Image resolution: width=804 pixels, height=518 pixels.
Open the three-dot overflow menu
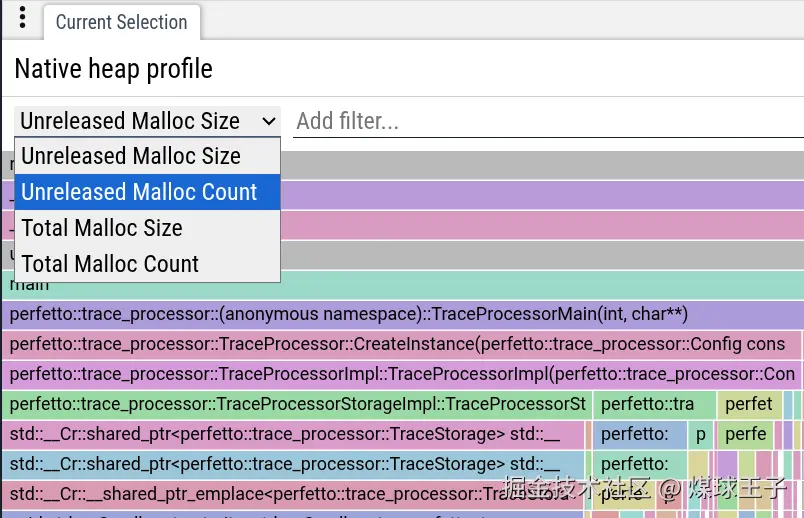22,18
